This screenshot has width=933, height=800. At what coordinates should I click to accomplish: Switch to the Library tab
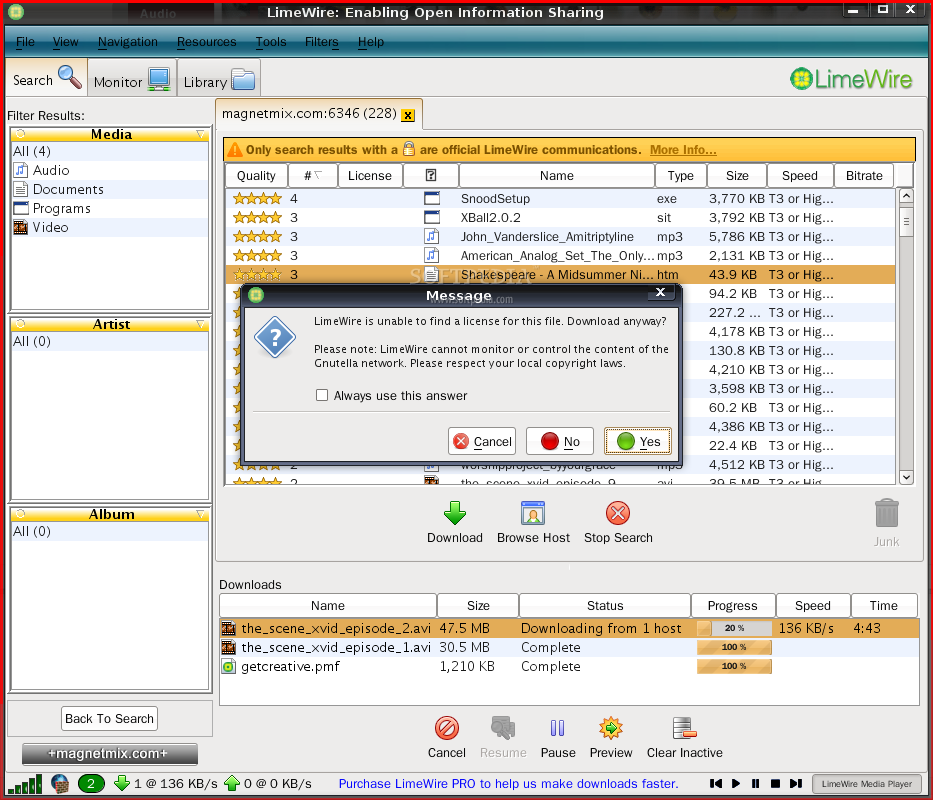tap(219, 79)
